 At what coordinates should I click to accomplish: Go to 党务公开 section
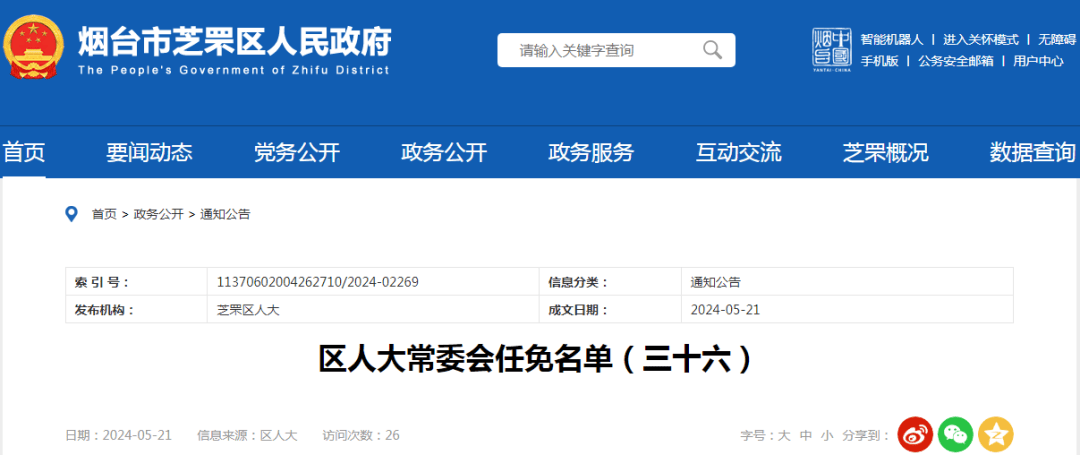pos(296,153)
